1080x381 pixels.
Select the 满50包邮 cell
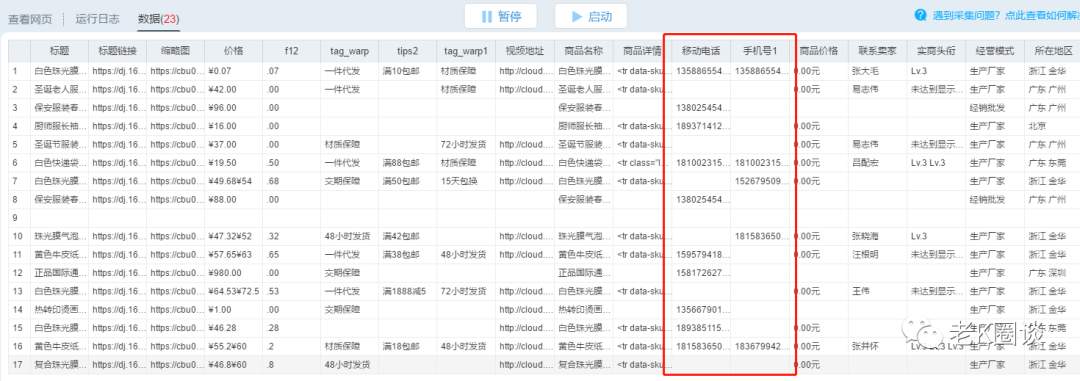[x=408, y=181]
